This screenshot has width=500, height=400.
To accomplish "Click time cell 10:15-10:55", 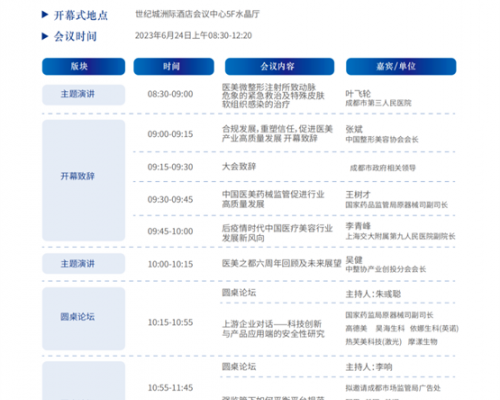I will click(170, 322).
